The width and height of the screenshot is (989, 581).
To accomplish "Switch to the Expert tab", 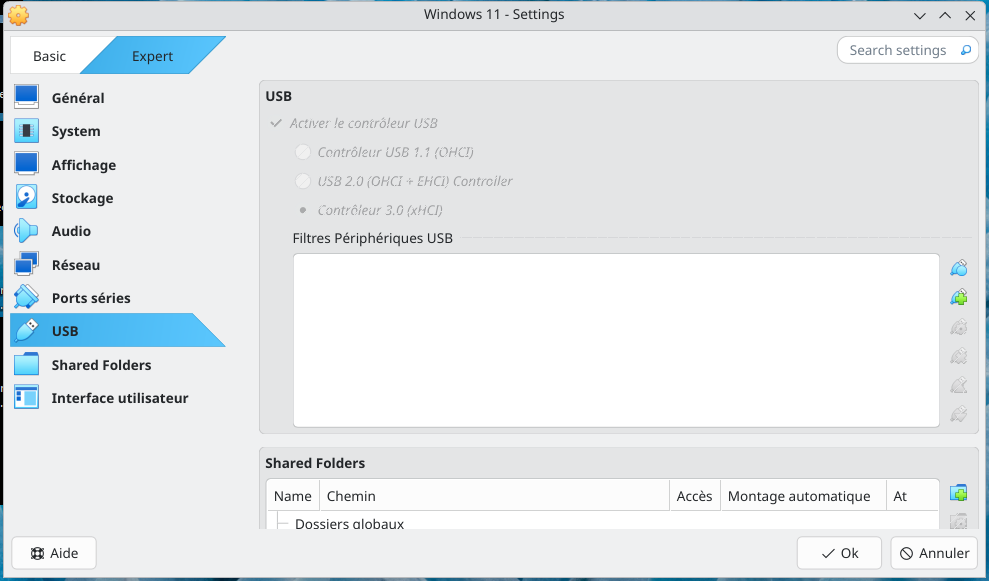I will click(x=153, y=56).
